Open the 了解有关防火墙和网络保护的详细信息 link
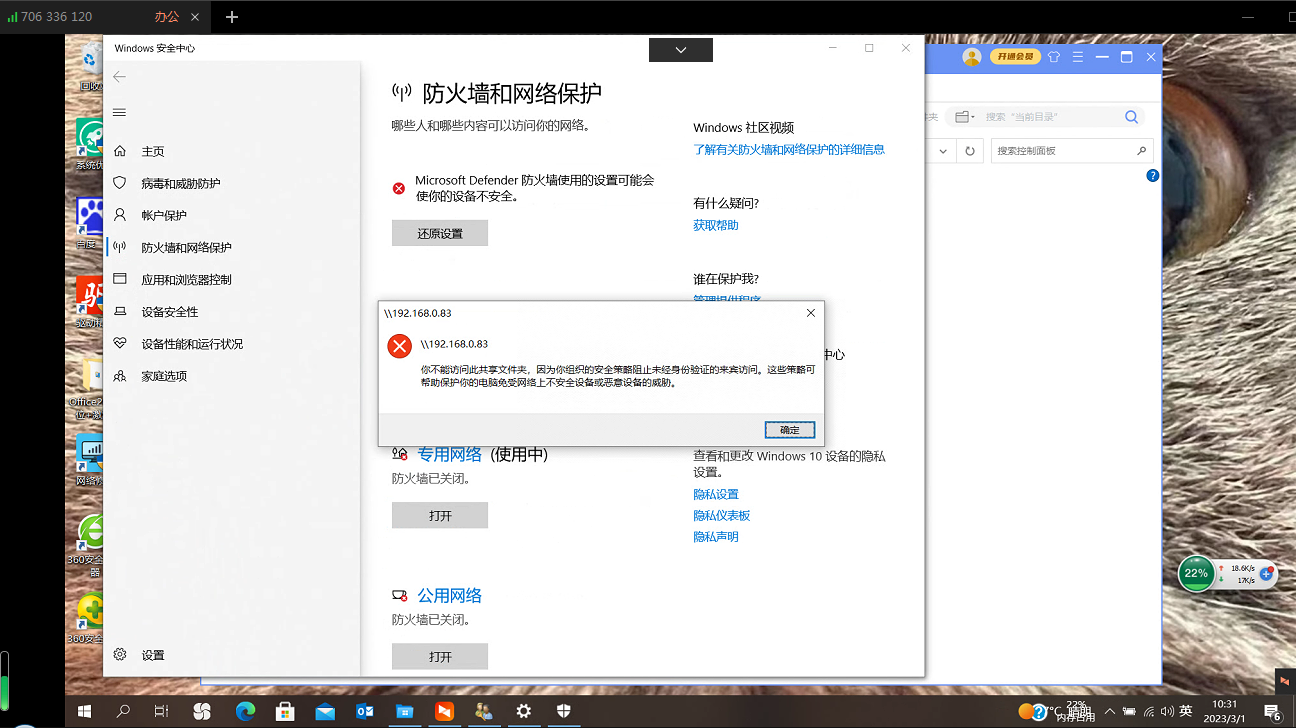Image resolution: width=1296 pixels, height=728 pixels. (x=789, y=149)
